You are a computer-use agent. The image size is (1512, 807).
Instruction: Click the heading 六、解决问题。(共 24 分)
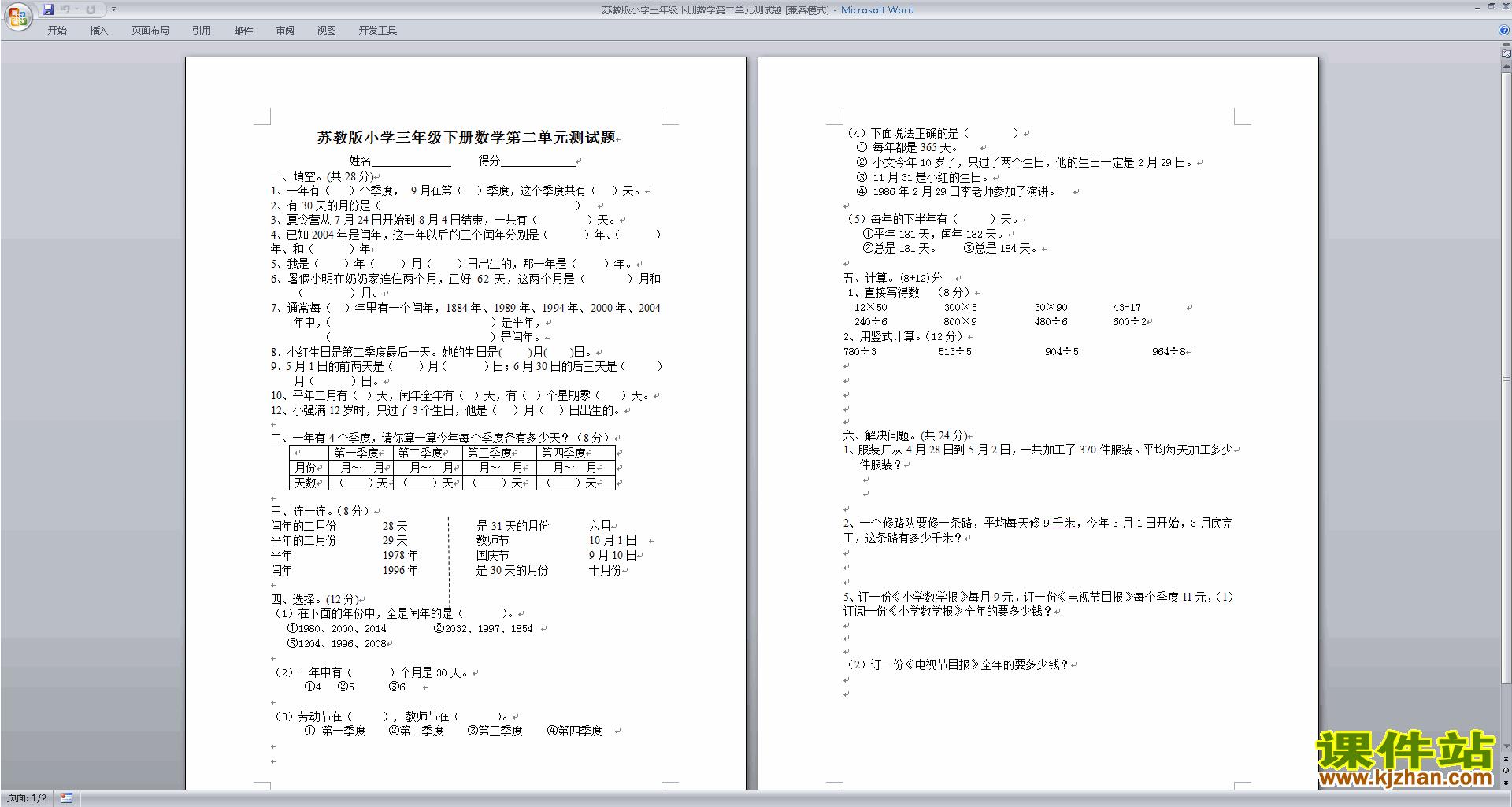(x=906, y=435)
